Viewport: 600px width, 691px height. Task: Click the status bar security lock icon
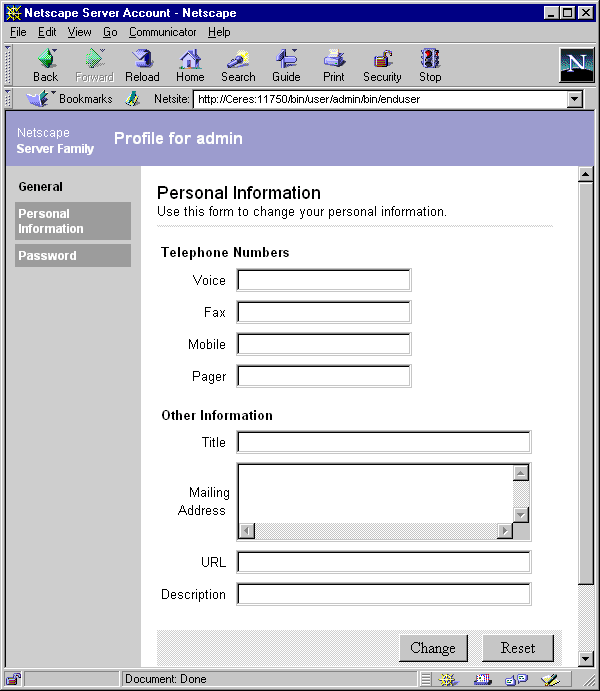coord(13,679)
